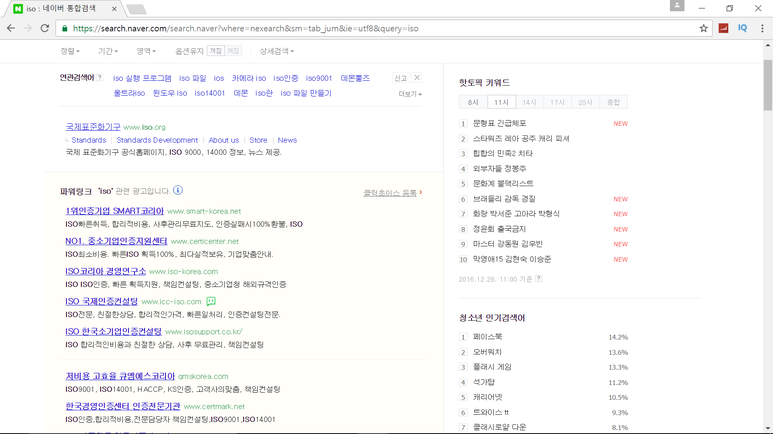Click hot keyword 문형표 긴급체포
The image size is (773, 434).
499,123
